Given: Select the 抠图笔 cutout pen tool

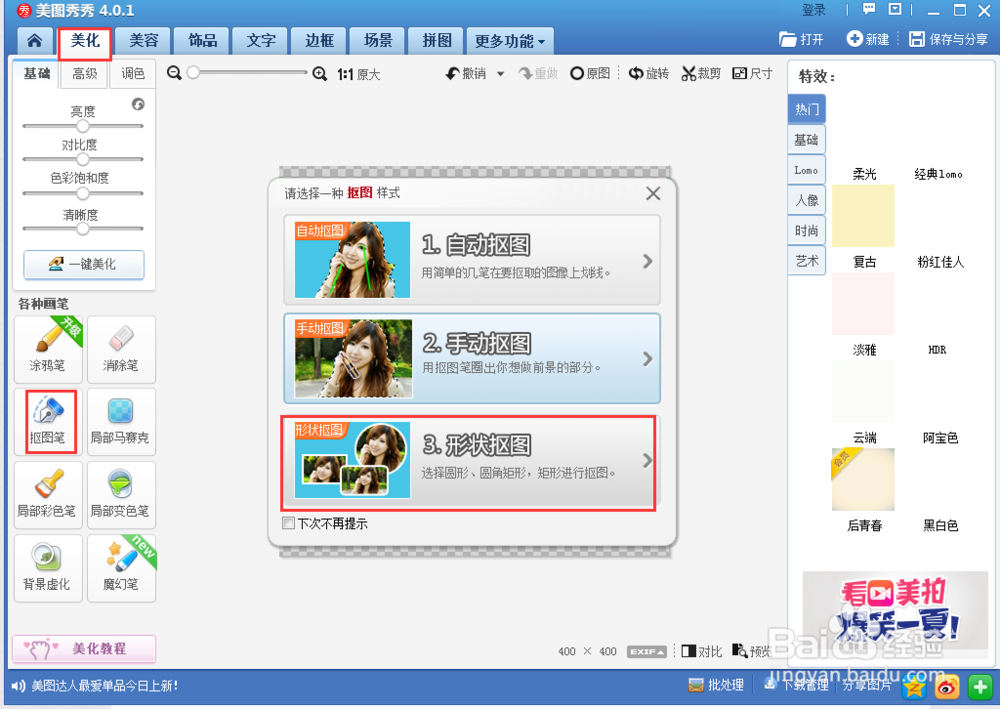Looking at the screenshot, I should [48, 422].
